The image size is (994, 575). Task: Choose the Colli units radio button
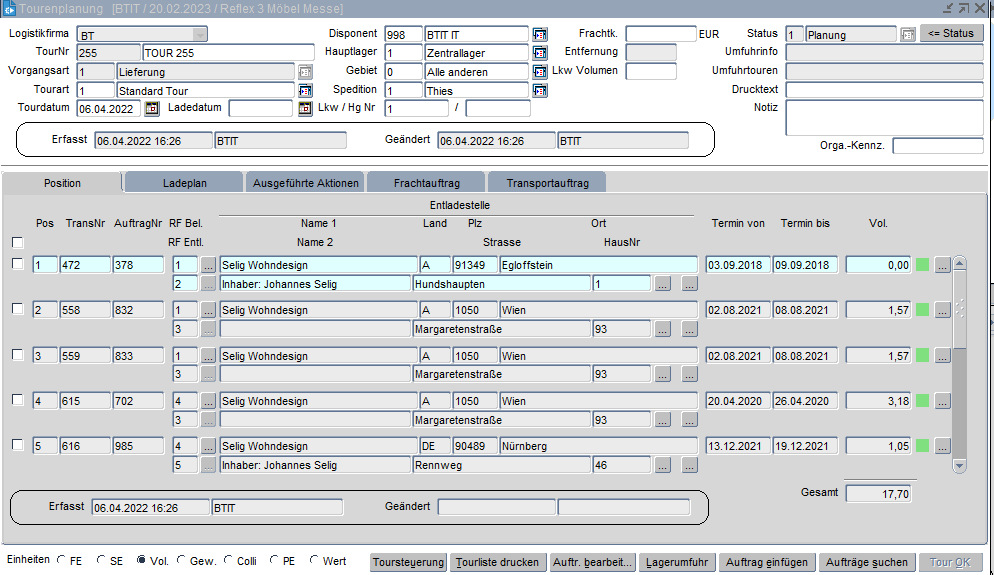point(229,561)
